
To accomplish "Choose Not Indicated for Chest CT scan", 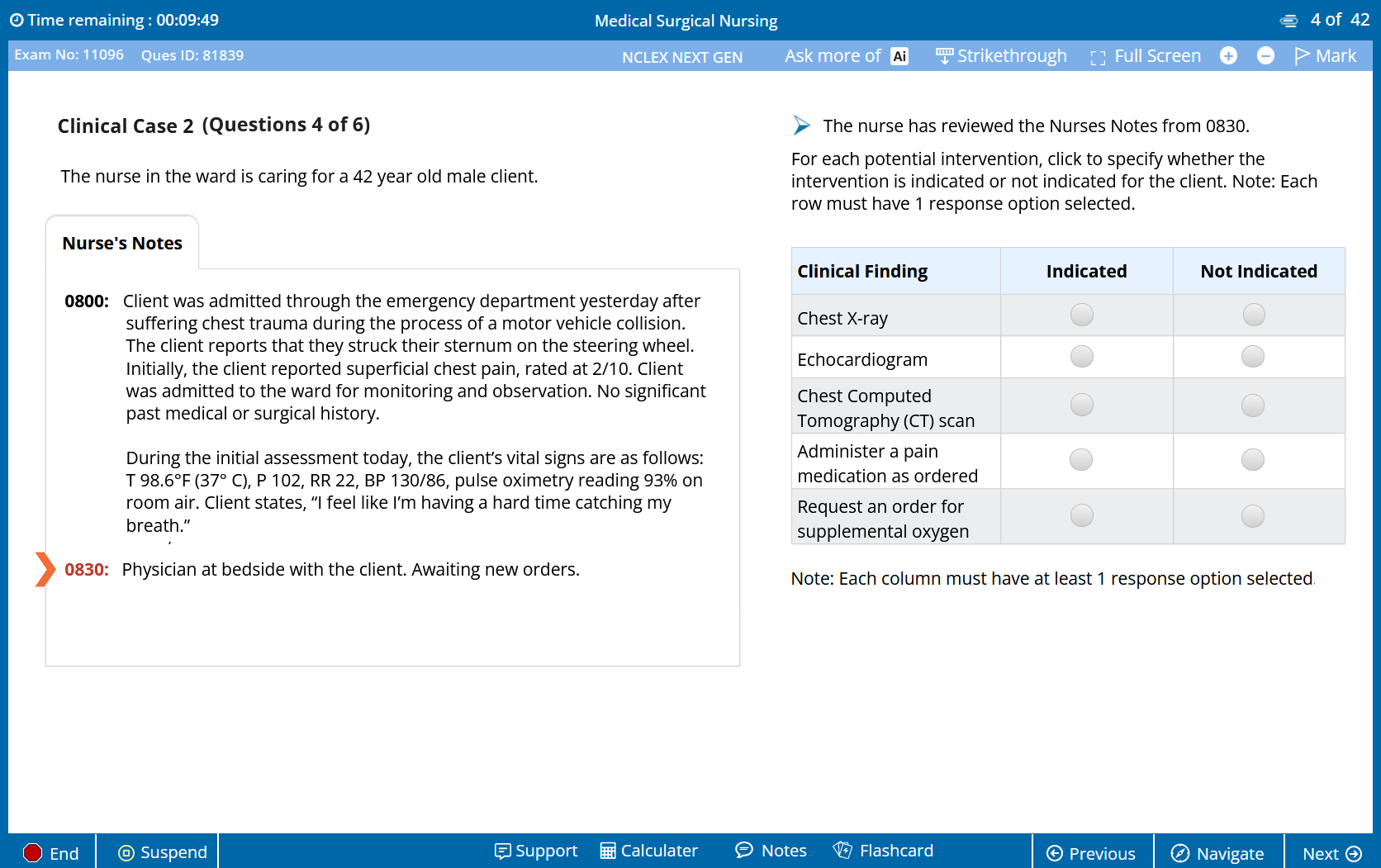I will click(x=1253, y=405).
